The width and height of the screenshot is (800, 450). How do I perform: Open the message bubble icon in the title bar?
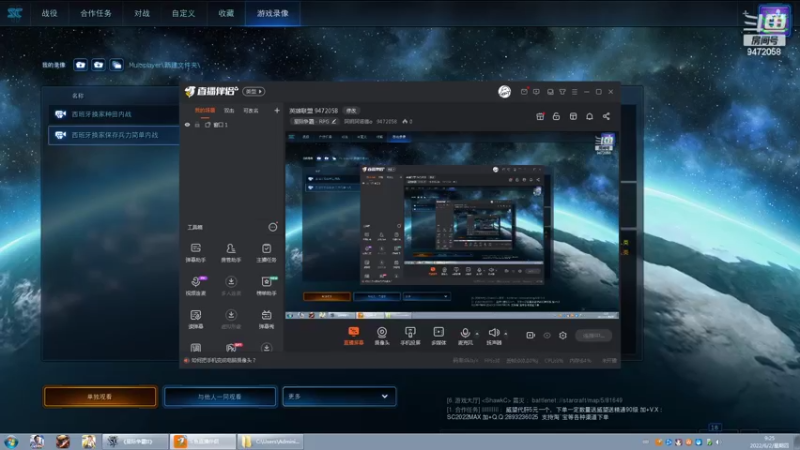pos(536,92)
